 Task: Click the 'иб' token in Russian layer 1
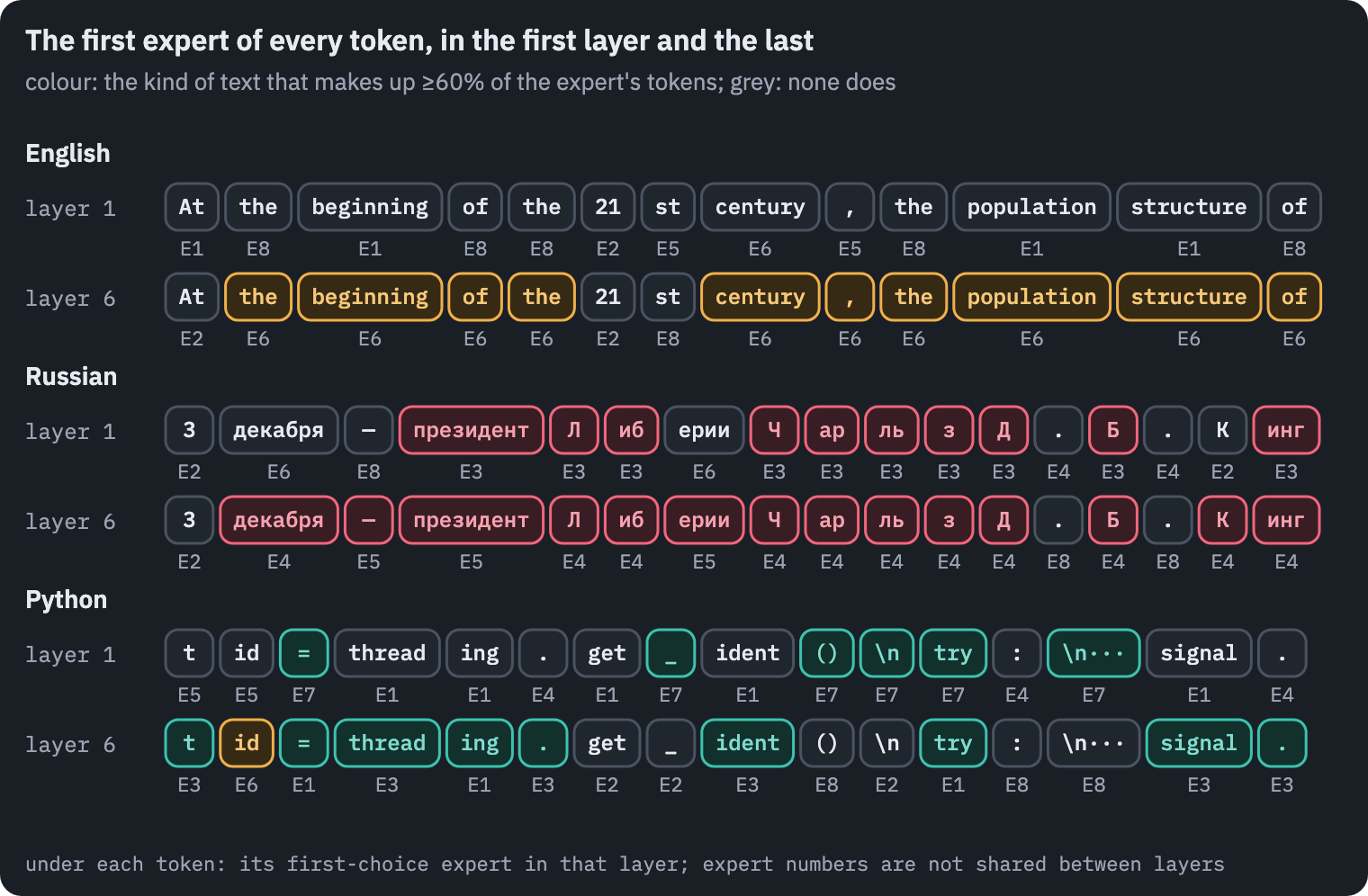(631, 430)
